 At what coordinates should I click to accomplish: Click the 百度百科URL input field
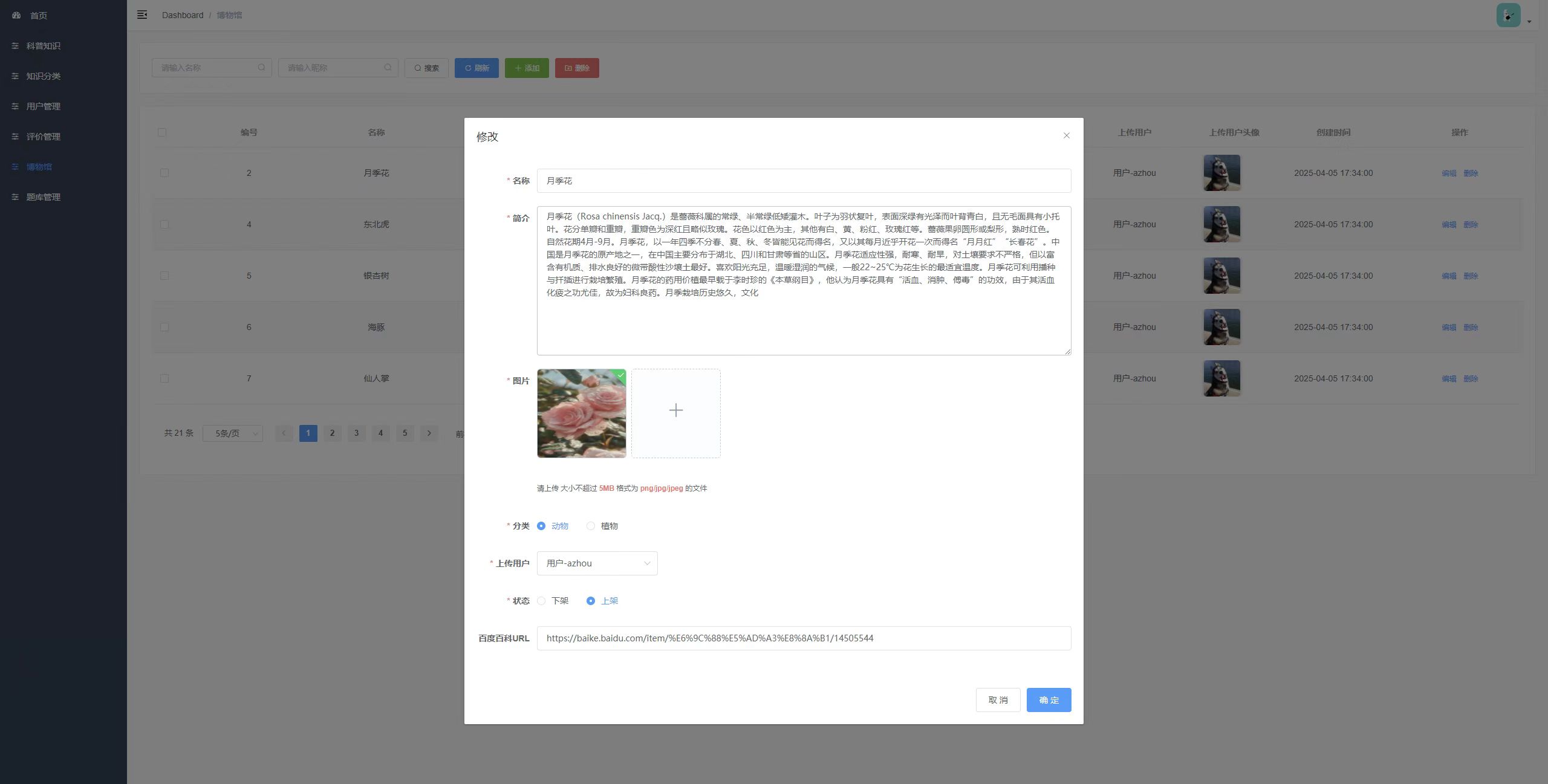pyautogui.click(x=804, y=638)
